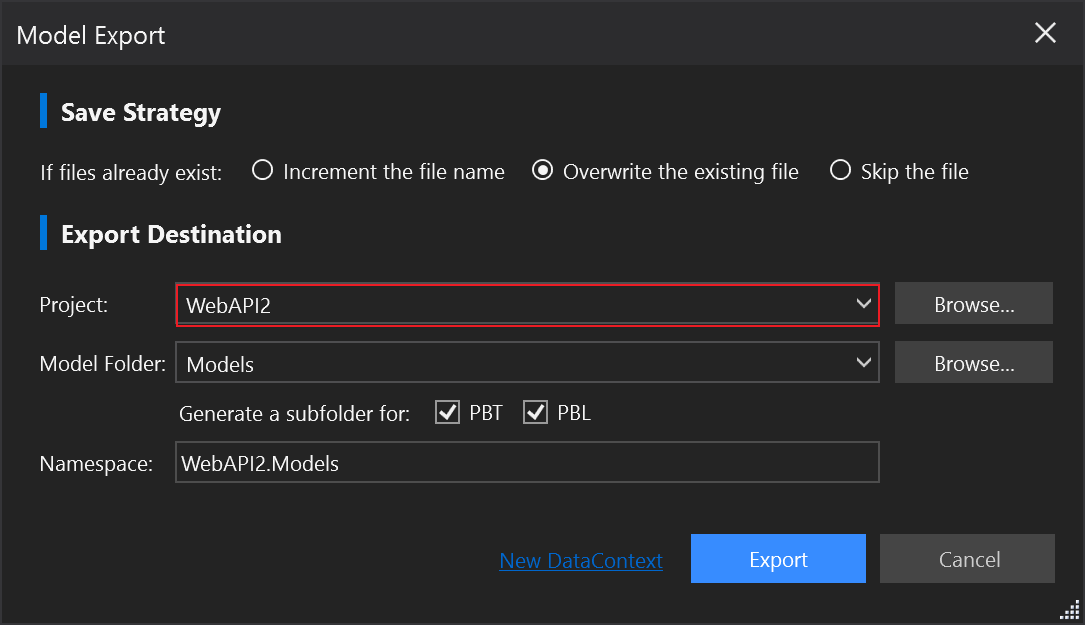This screenshot has width=1085, height=625.
Task: Close the Model Export dialog
Action: pos(1045,33)
